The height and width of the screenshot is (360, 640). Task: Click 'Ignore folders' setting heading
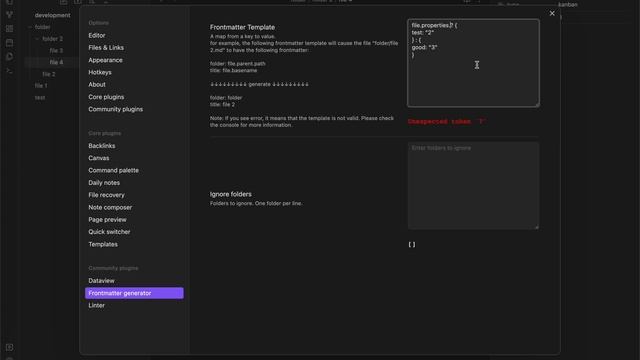[x=231, y=194]
